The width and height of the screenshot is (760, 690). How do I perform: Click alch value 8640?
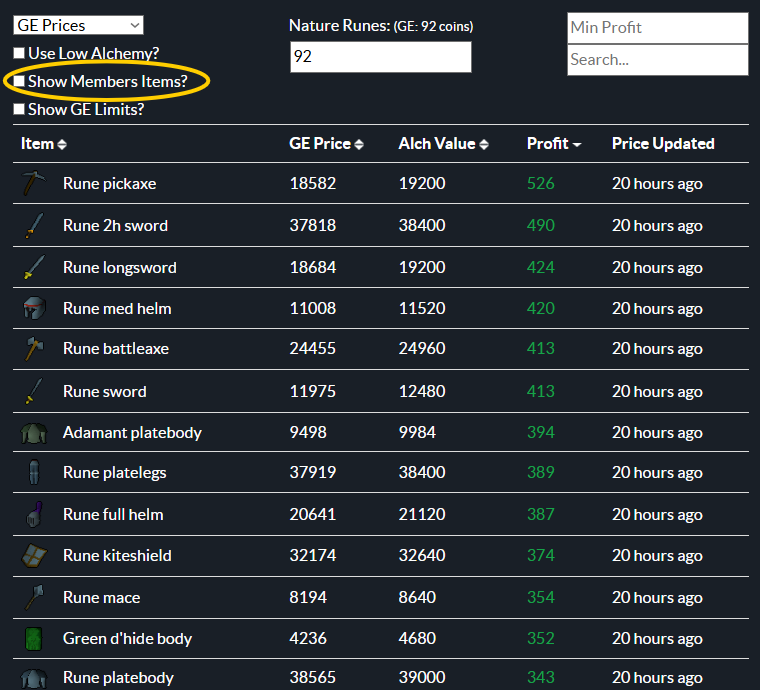(x=417, y=597)
